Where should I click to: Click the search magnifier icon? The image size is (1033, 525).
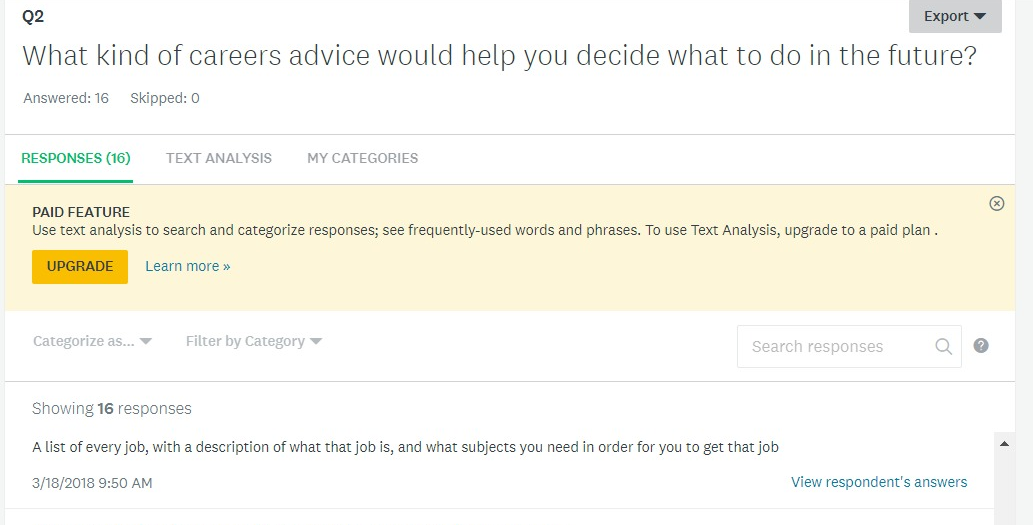coord(943,347)
